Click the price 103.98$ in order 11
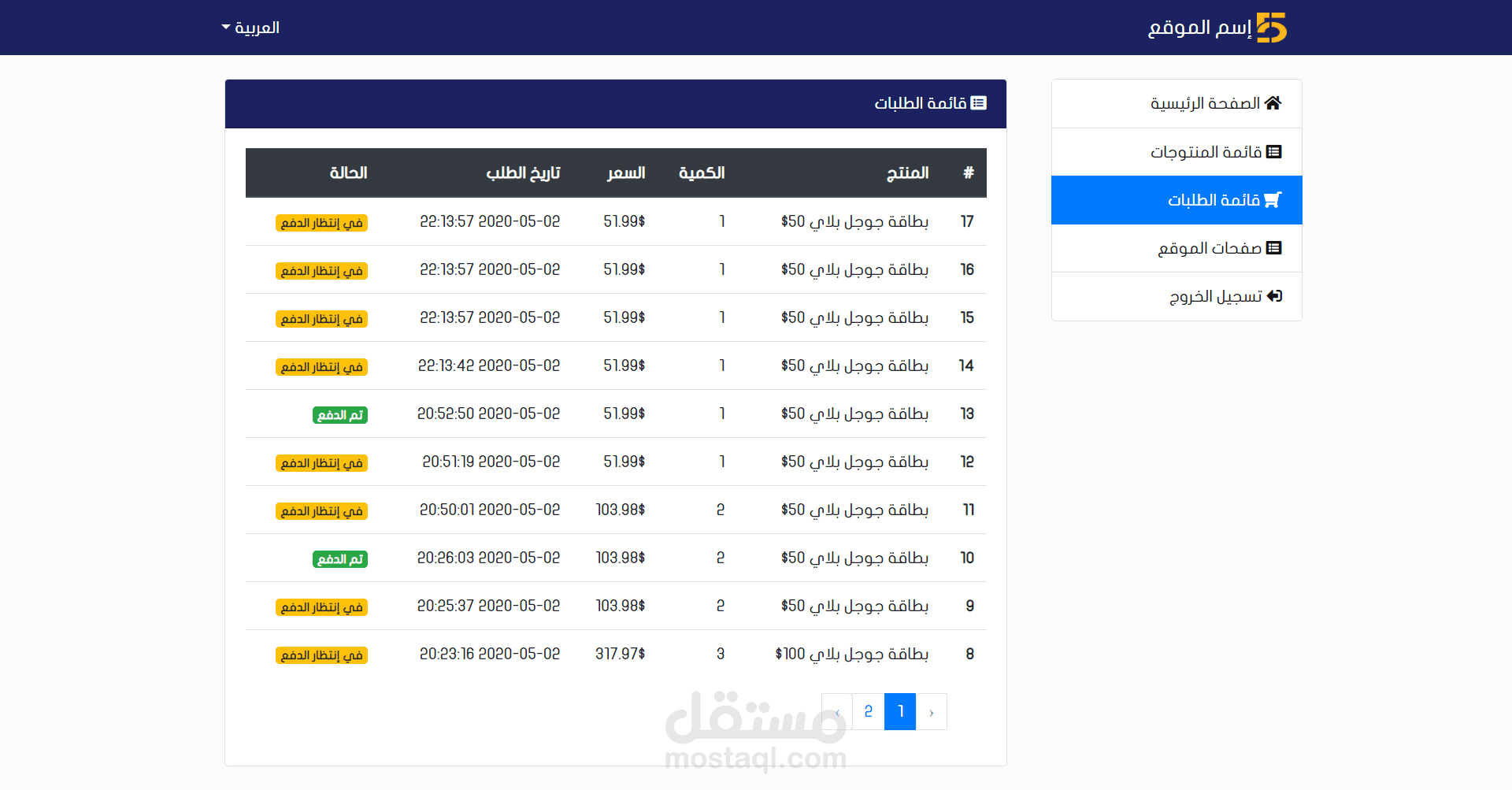This screenshot has height=790, width=1512. tap(621, 510)
